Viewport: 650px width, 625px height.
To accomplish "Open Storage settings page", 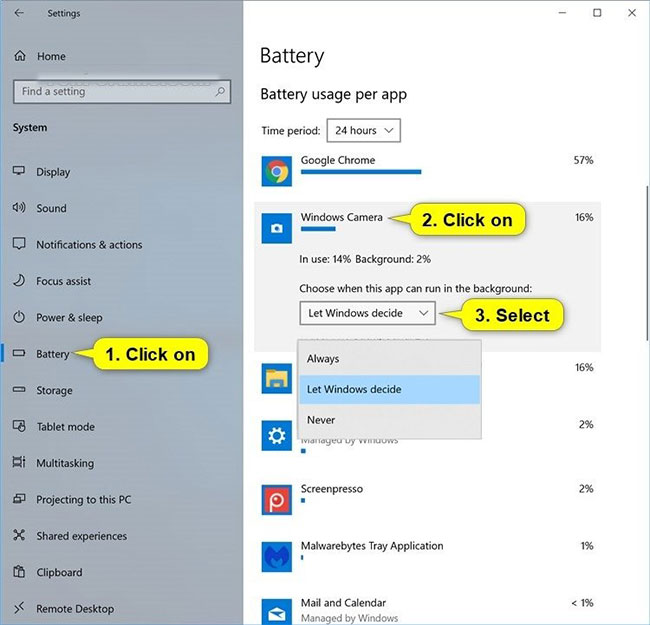I will [x=54, y=390].
